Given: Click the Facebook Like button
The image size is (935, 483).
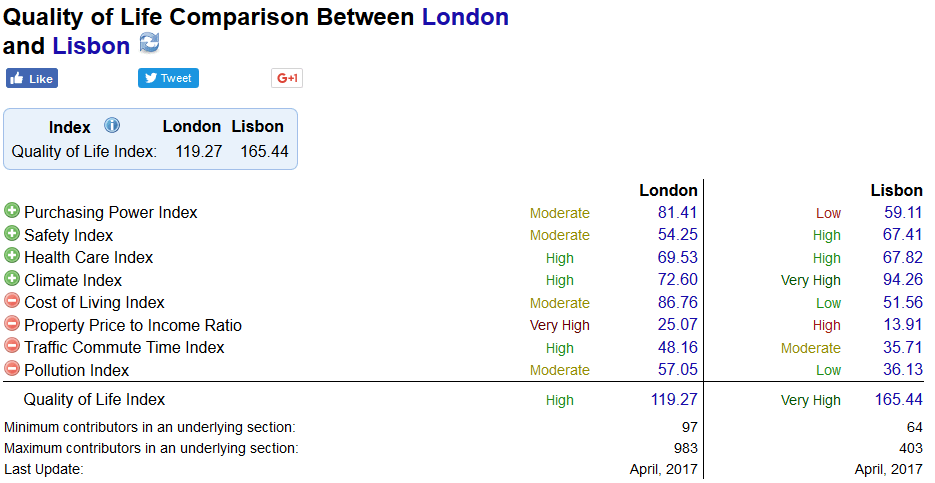Looking at the screenshot, I should coord(32,78).
